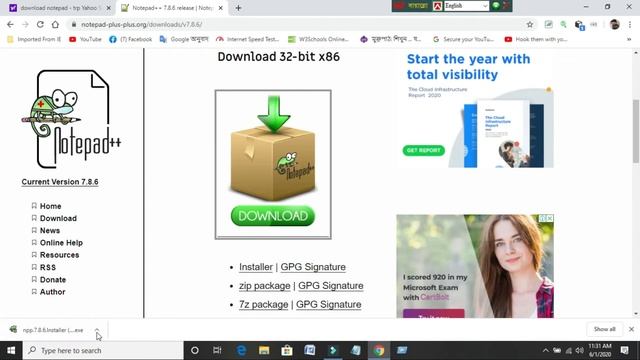Screen dimensions: 640x360
Task: Close the Microsoft Exam ad
Action: pyautogui.click(x=550, y=218)
